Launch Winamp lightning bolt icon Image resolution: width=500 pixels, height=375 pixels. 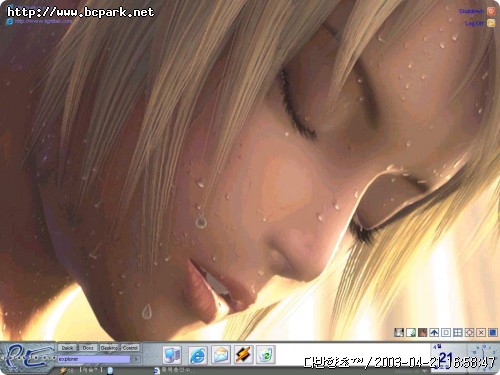tap(243, 355)
